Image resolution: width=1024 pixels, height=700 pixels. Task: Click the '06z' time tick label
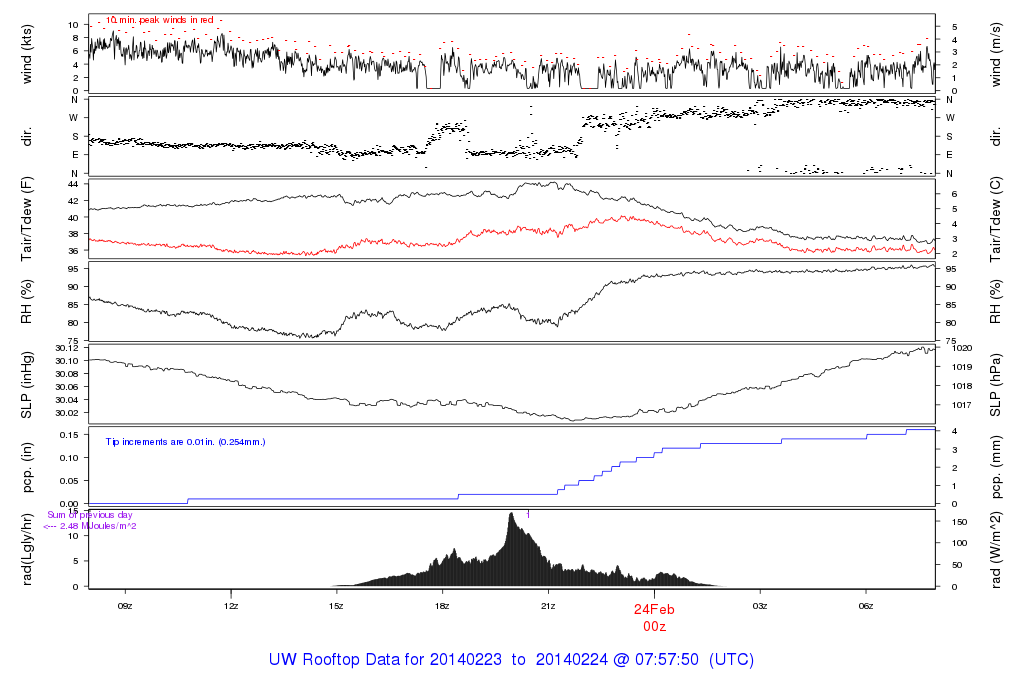pos(865,606)
